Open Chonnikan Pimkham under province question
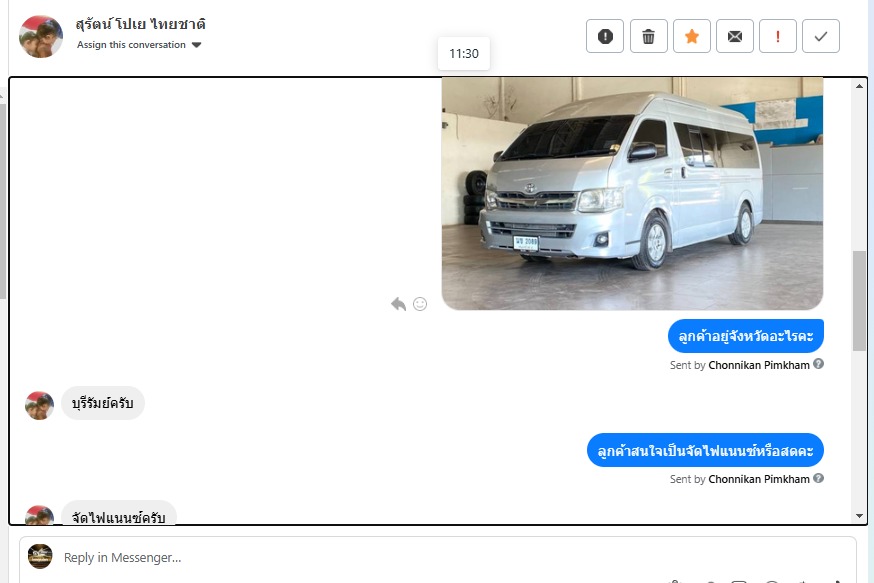874x583 pixels. click(759, 365)
